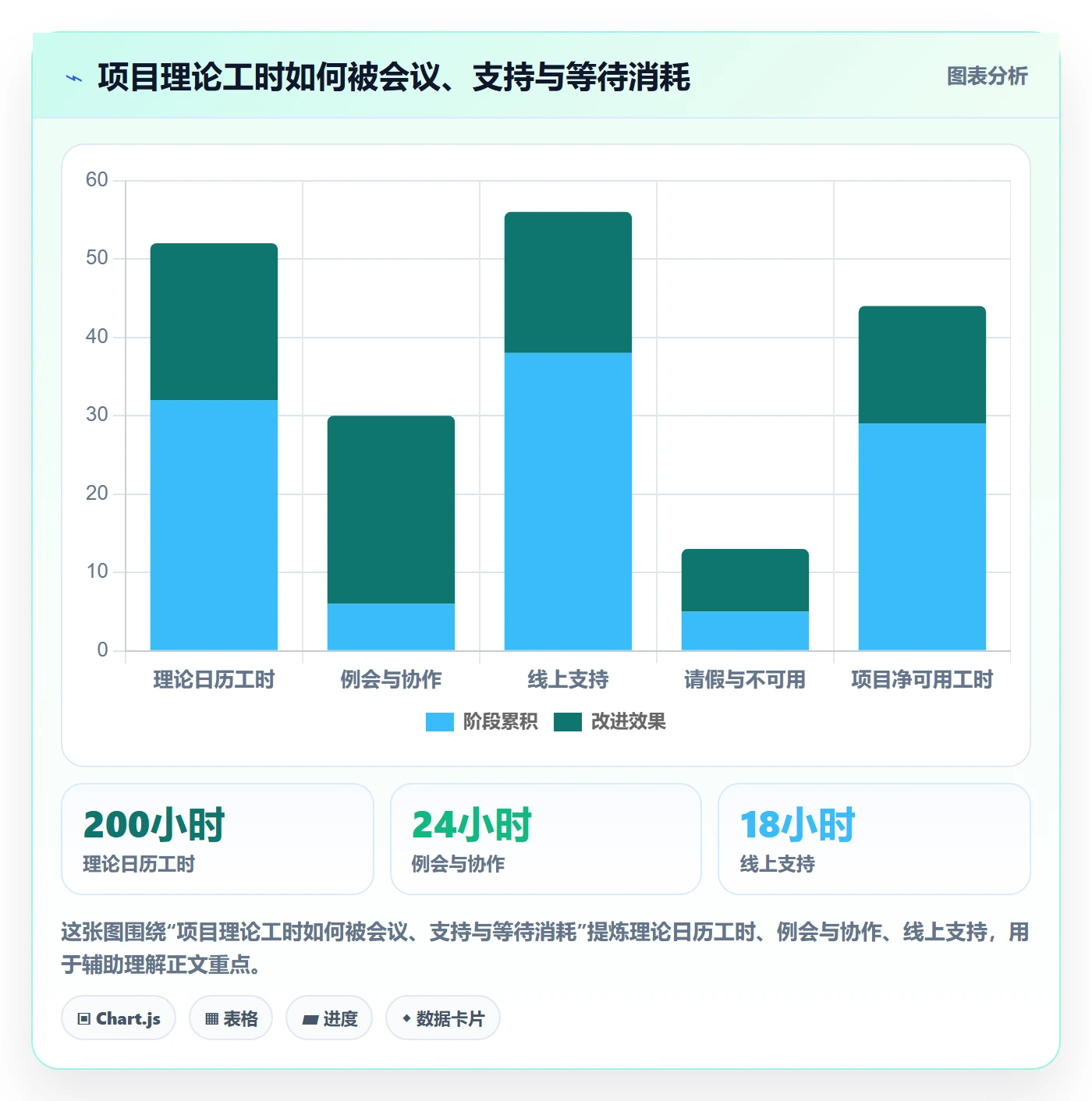Click the 例会与协作 caption under 24小时
Viewport: 1092px width, 1101px height.
458,864
